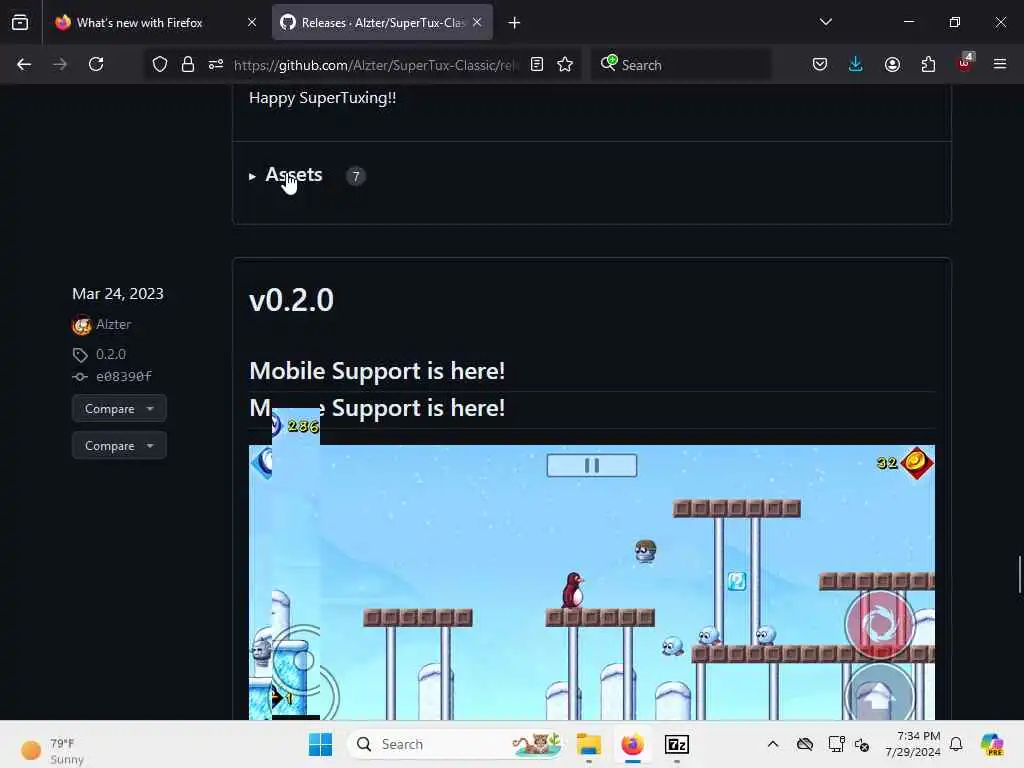Image resolution: width=1024 pixels, height=768 pixels.
Task: Click the Firefox taskbar icon
Action: [632, 744]
